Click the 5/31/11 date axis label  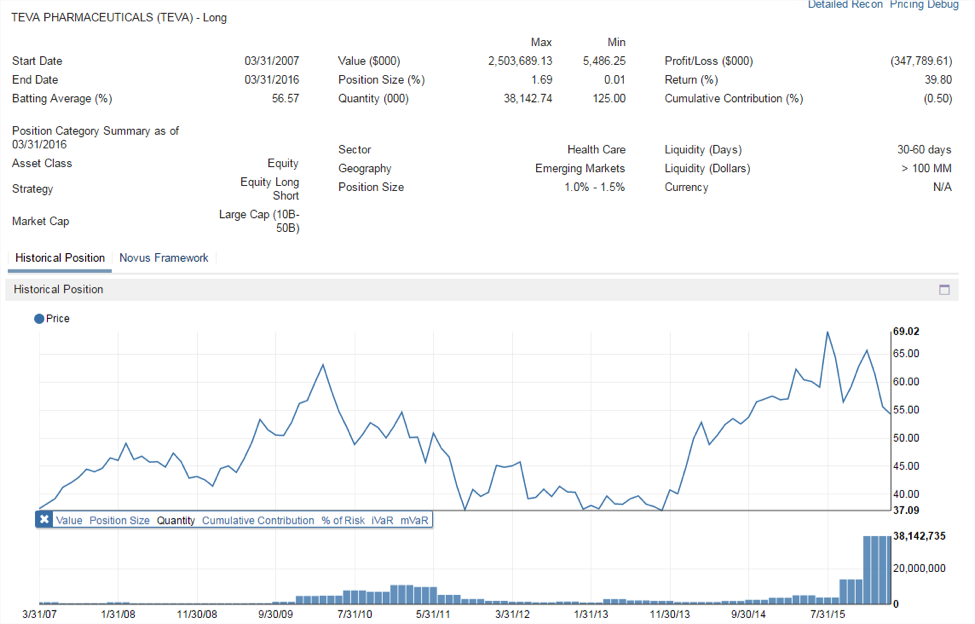[433, 614]
